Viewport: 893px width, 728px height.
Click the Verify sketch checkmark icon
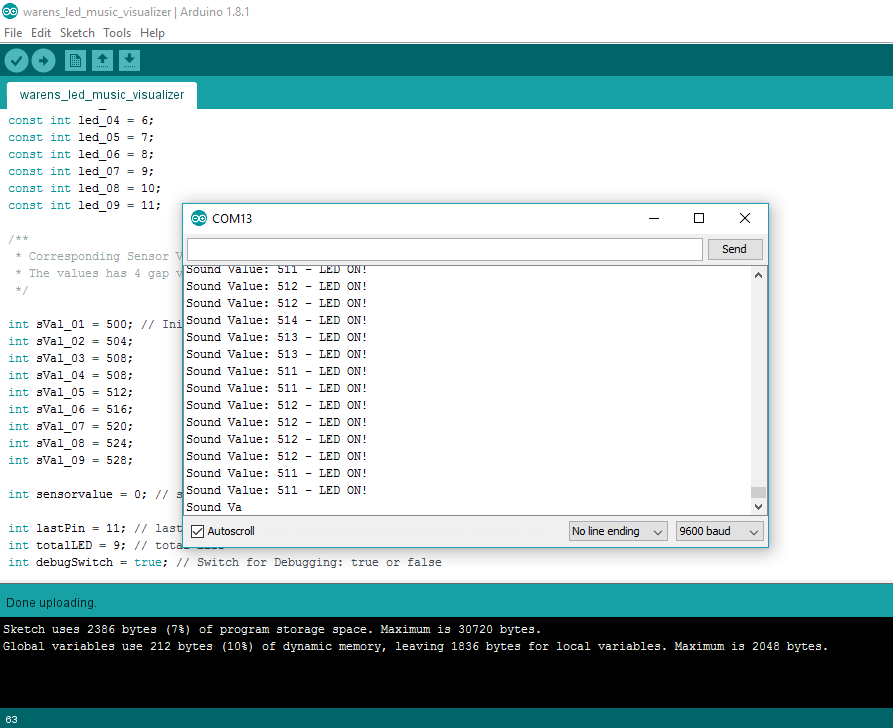tap(17, 60)
